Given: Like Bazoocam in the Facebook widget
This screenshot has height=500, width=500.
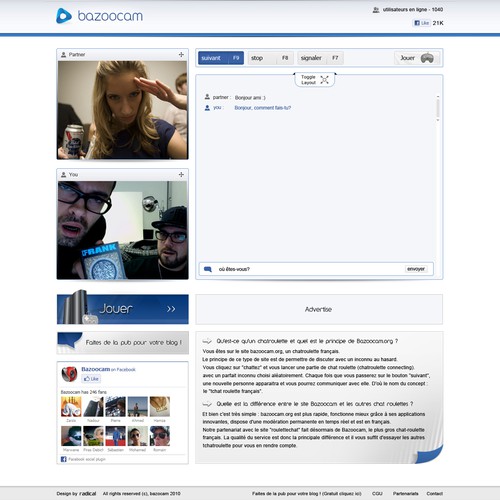Looking at the screenshot, I should pos(91,379).
